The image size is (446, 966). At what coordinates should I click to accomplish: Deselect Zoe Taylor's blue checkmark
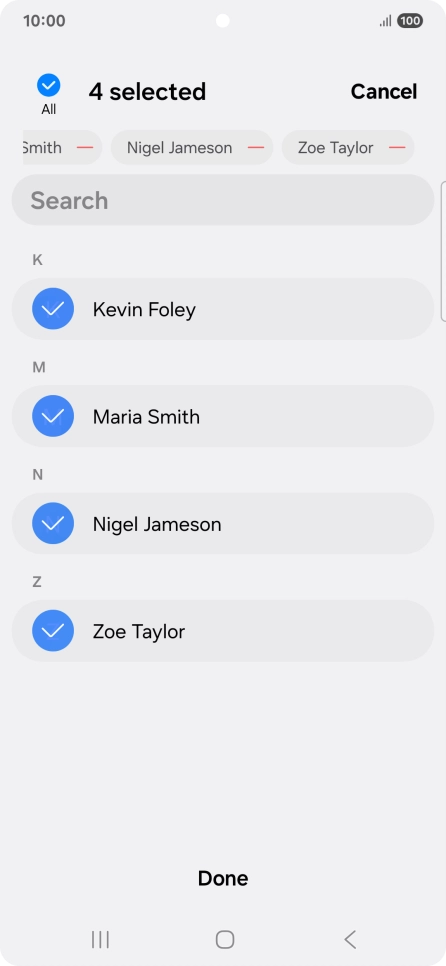[x=53, y=630]
